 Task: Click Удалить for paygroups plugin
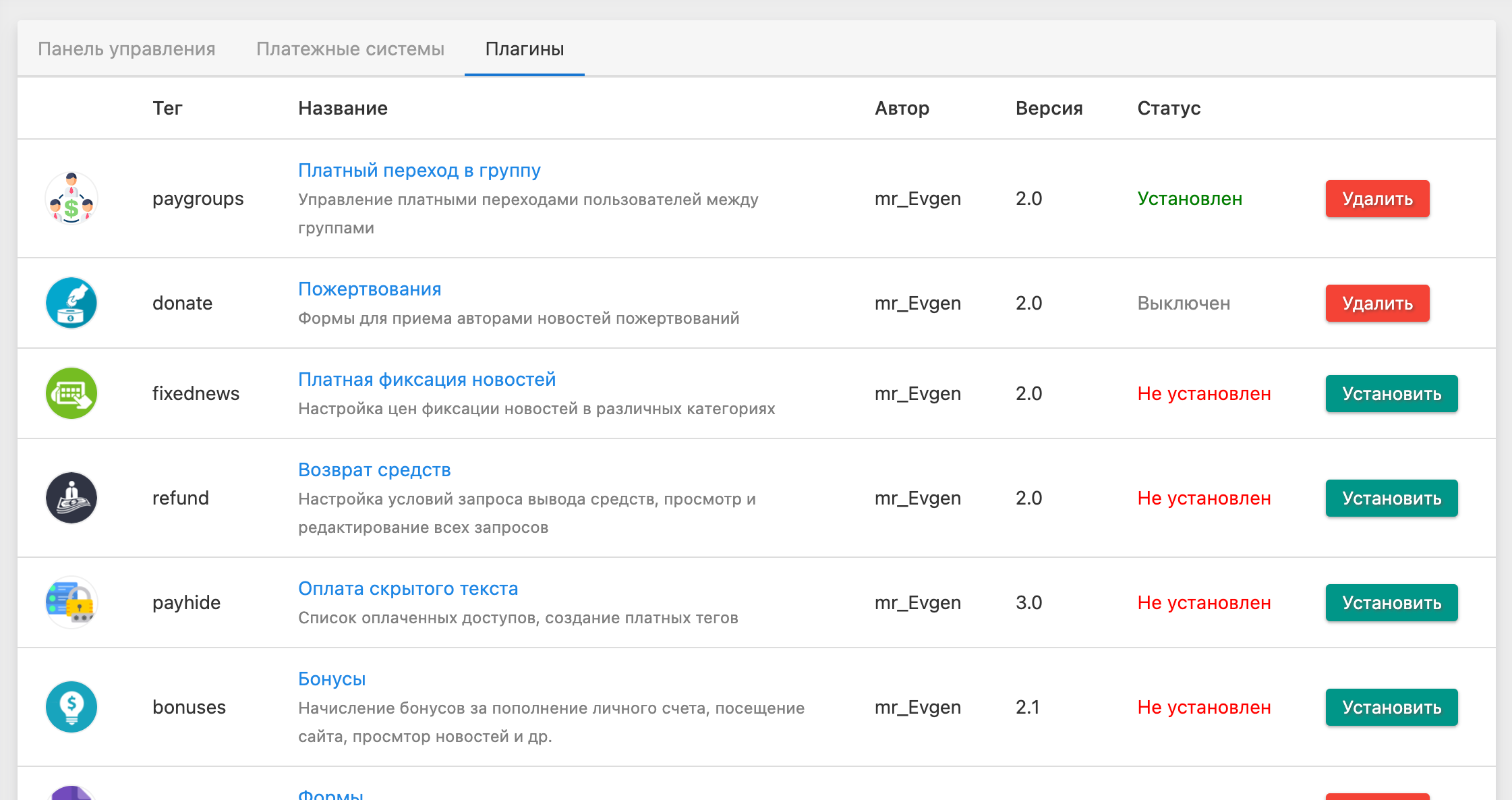[1377, 198]
